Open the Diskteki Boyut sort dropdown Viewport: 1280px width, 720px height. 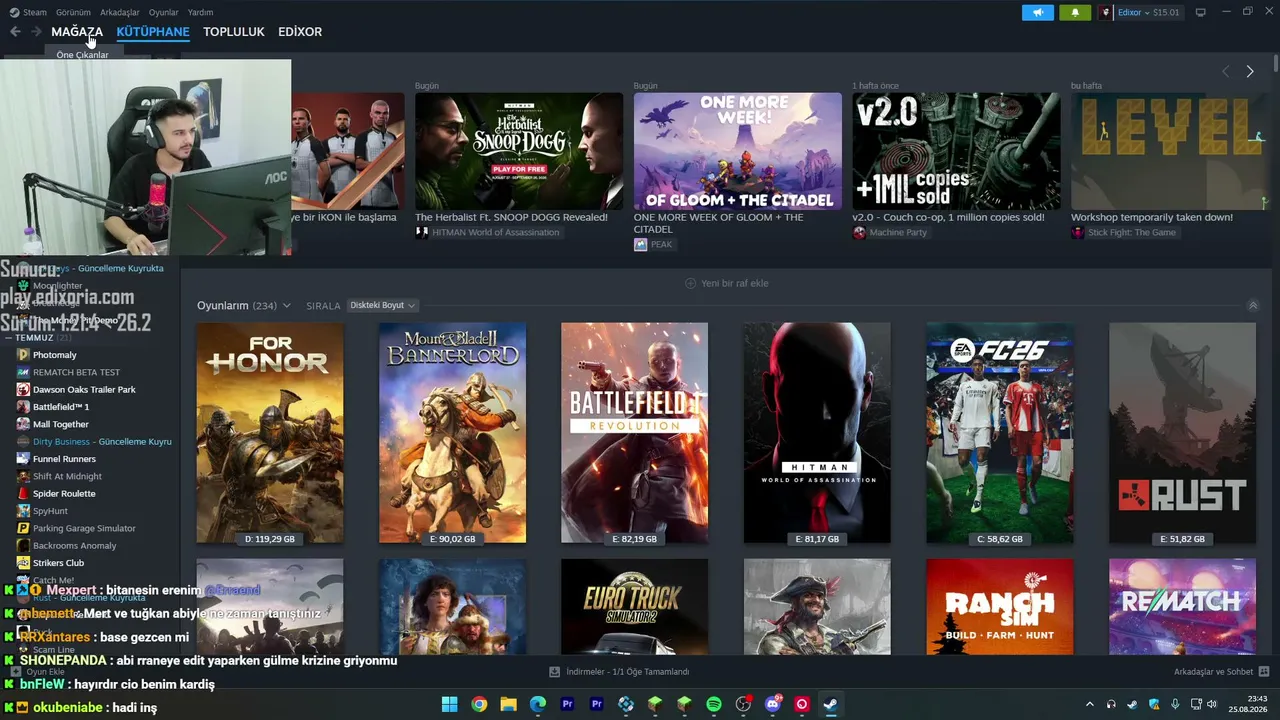coord(382,305)
